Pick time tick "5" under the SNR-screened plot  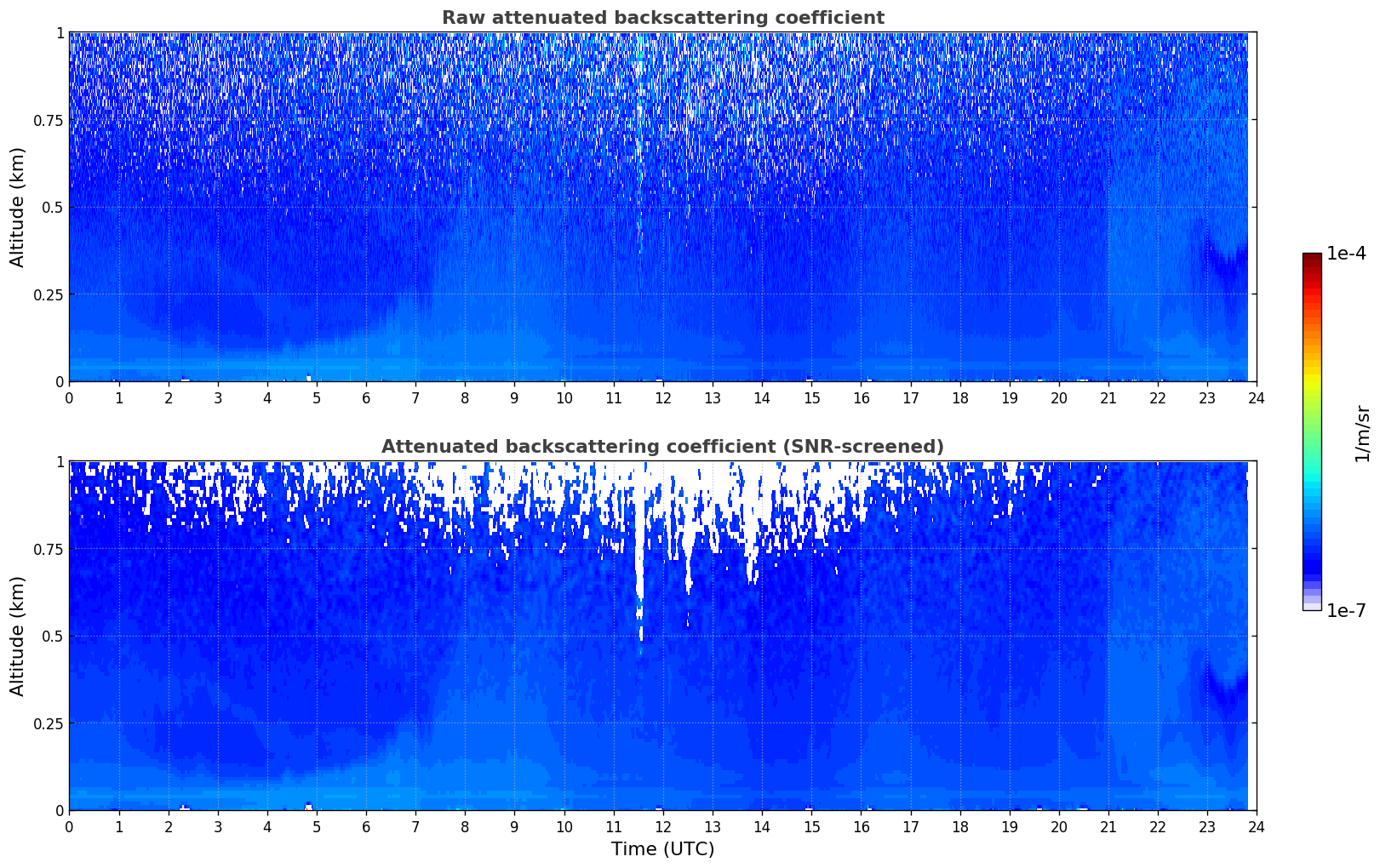tap(317, 826)
